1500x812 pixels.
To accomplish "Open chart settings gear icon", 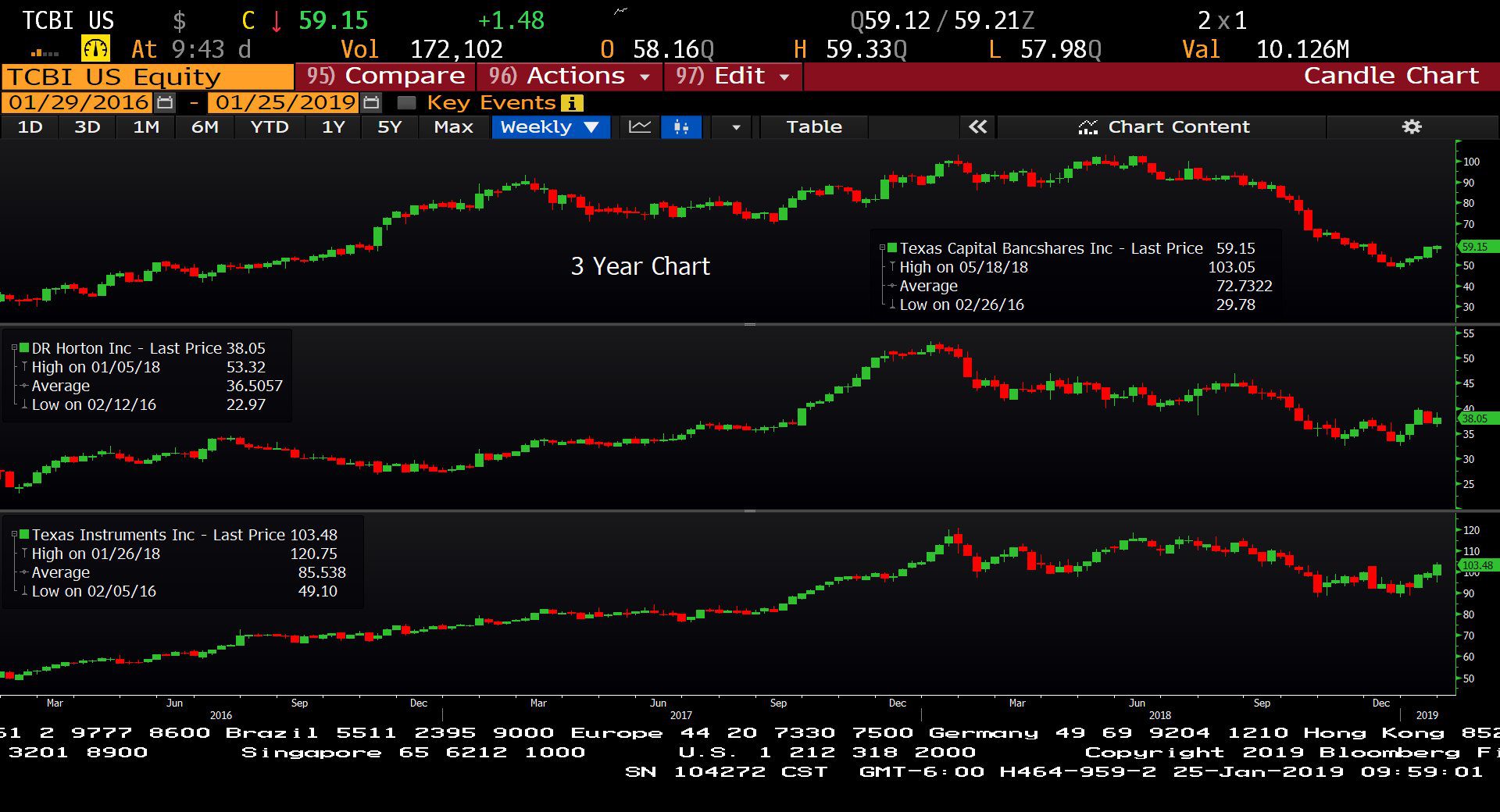I will [x=1412, y=126].
